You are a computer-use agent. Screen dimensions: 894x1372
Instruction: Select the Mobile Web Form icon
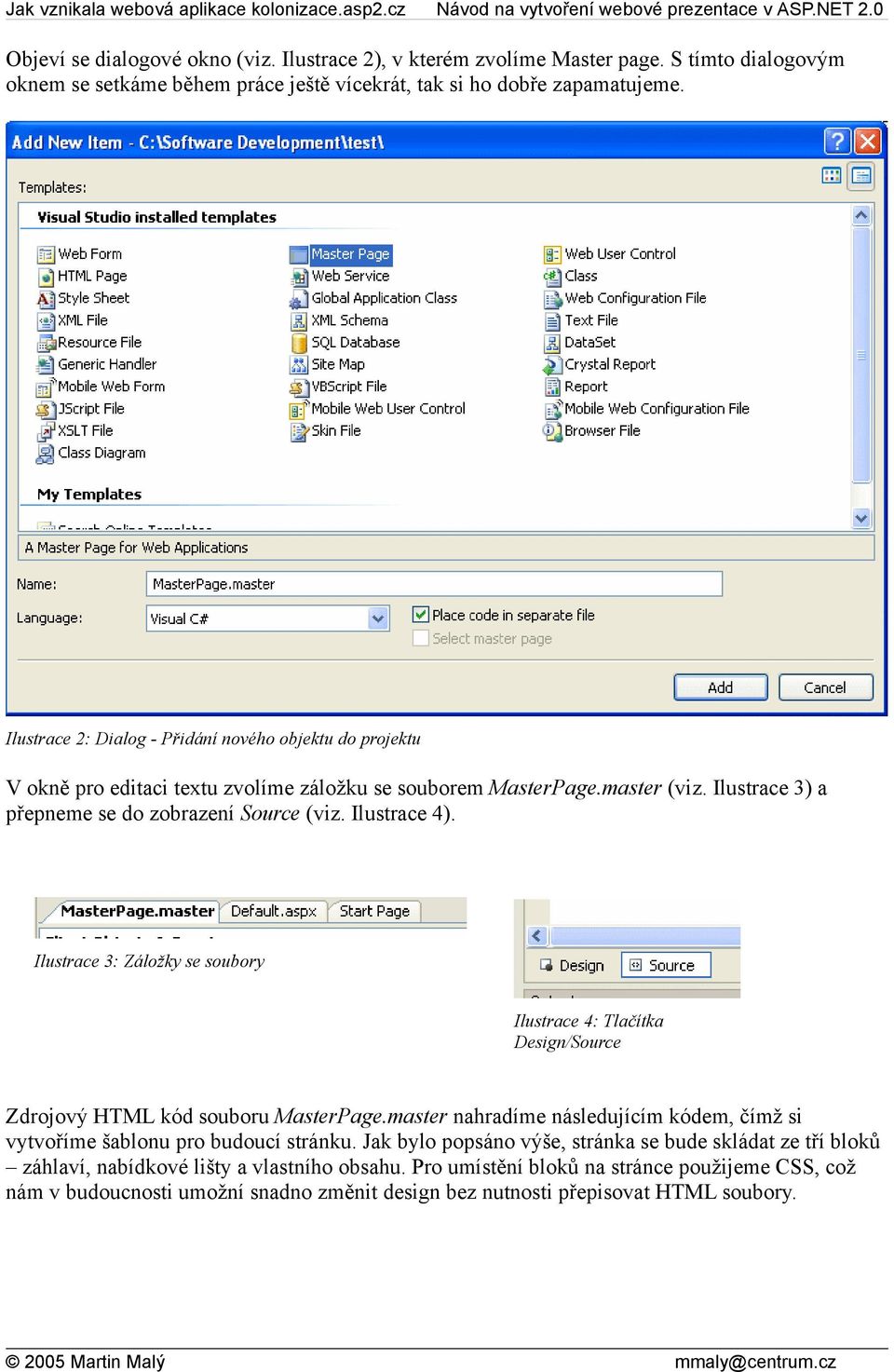[x=46, y=387]
